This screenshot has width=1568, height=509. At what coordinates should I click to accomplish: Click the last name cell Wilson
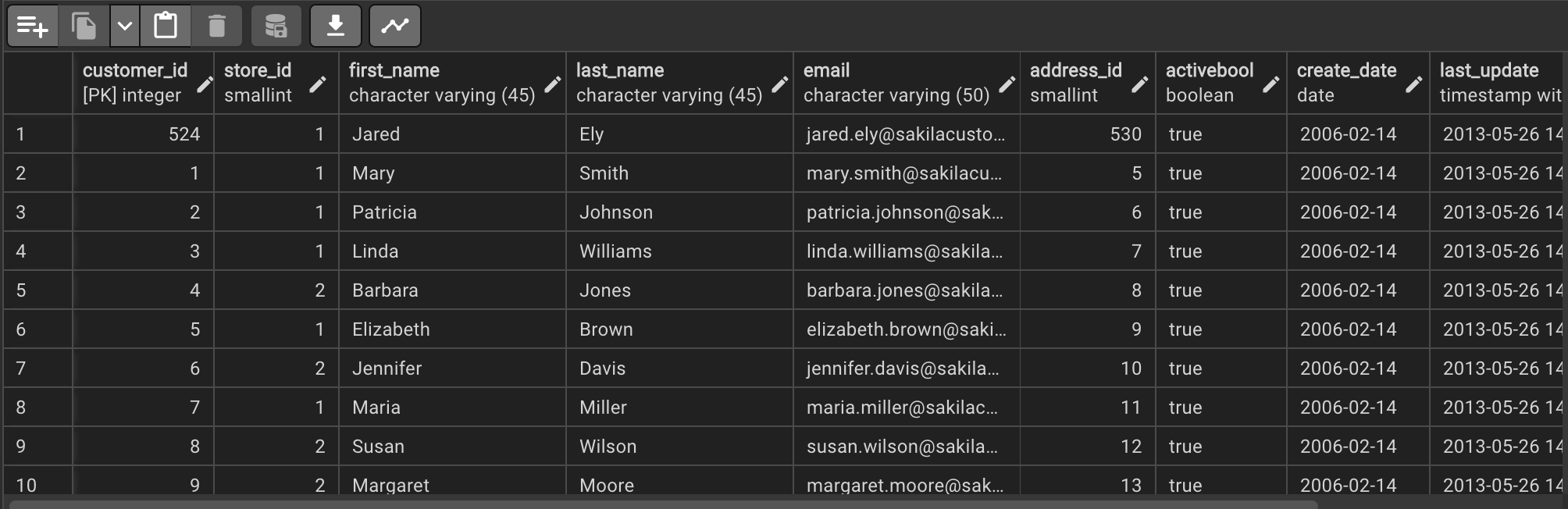point(679,447)
